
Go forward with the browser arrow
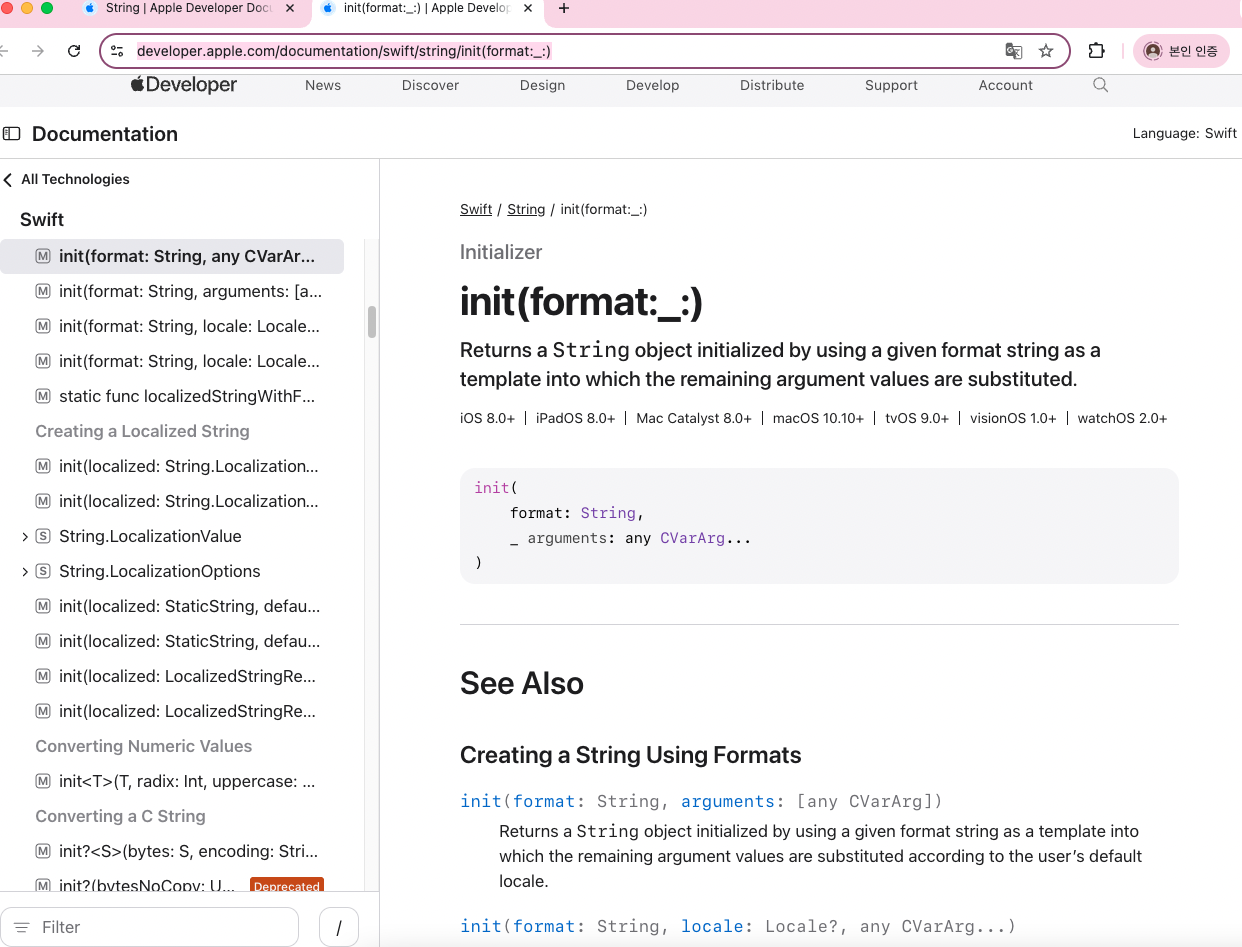pos(38,51)
